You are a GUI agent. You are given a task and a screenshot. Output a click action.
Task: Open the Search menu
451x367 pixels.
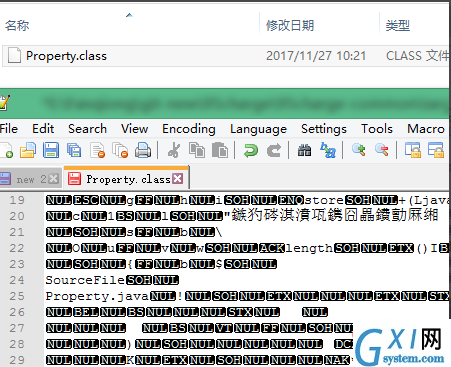pos(87,129)
